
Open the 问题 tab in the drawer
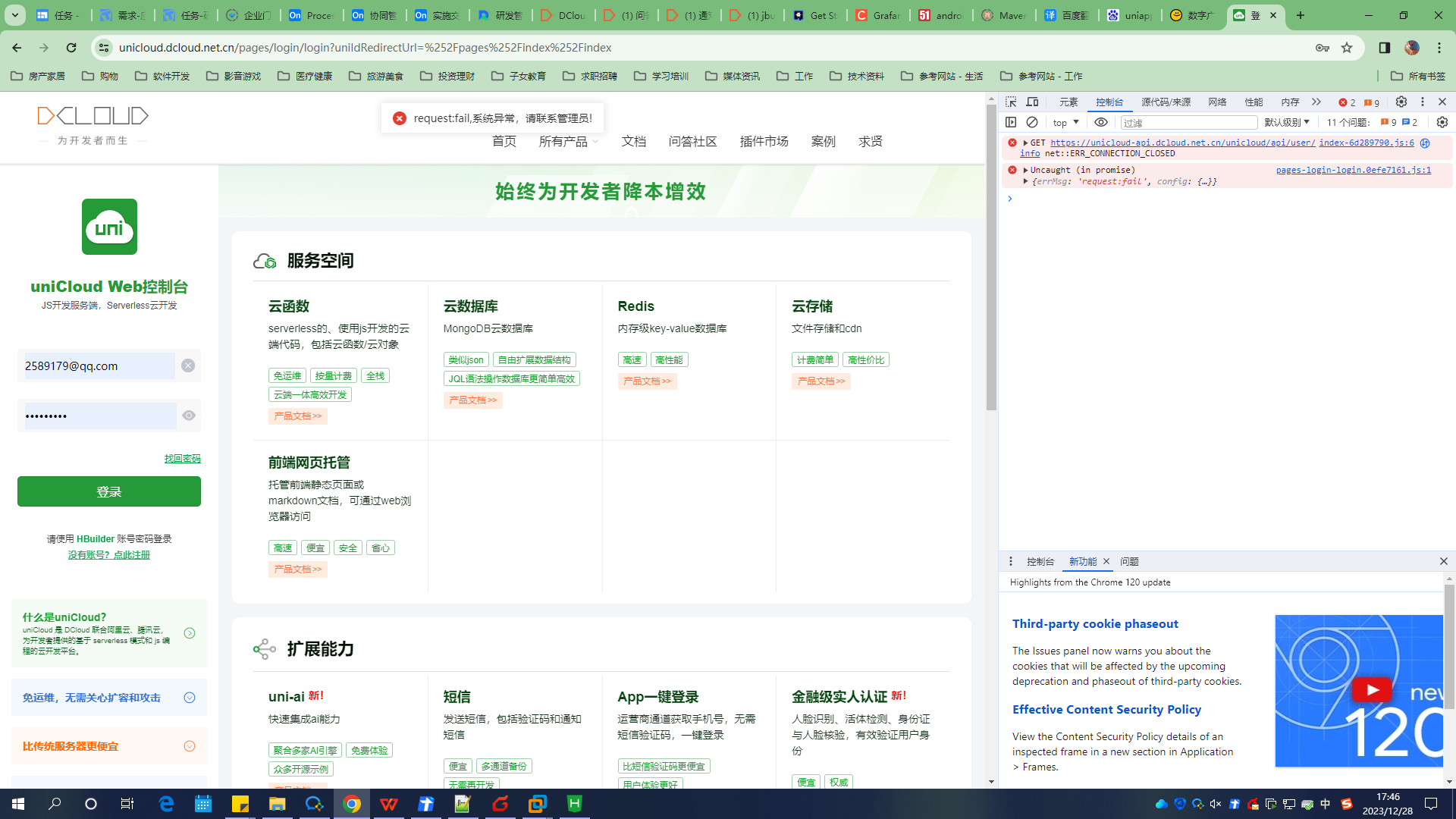pyautogui.click(x=1129, y=561)
